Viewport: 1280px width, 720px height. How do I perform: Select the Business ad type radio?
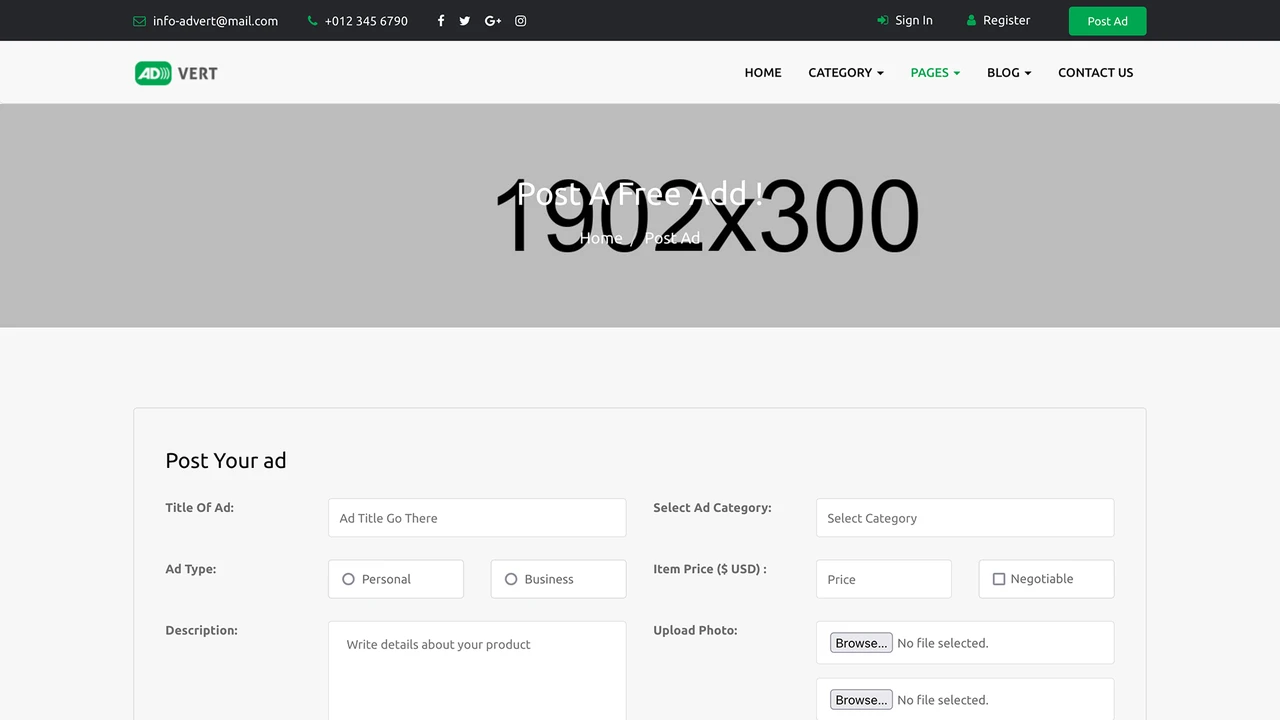(511, 579)
